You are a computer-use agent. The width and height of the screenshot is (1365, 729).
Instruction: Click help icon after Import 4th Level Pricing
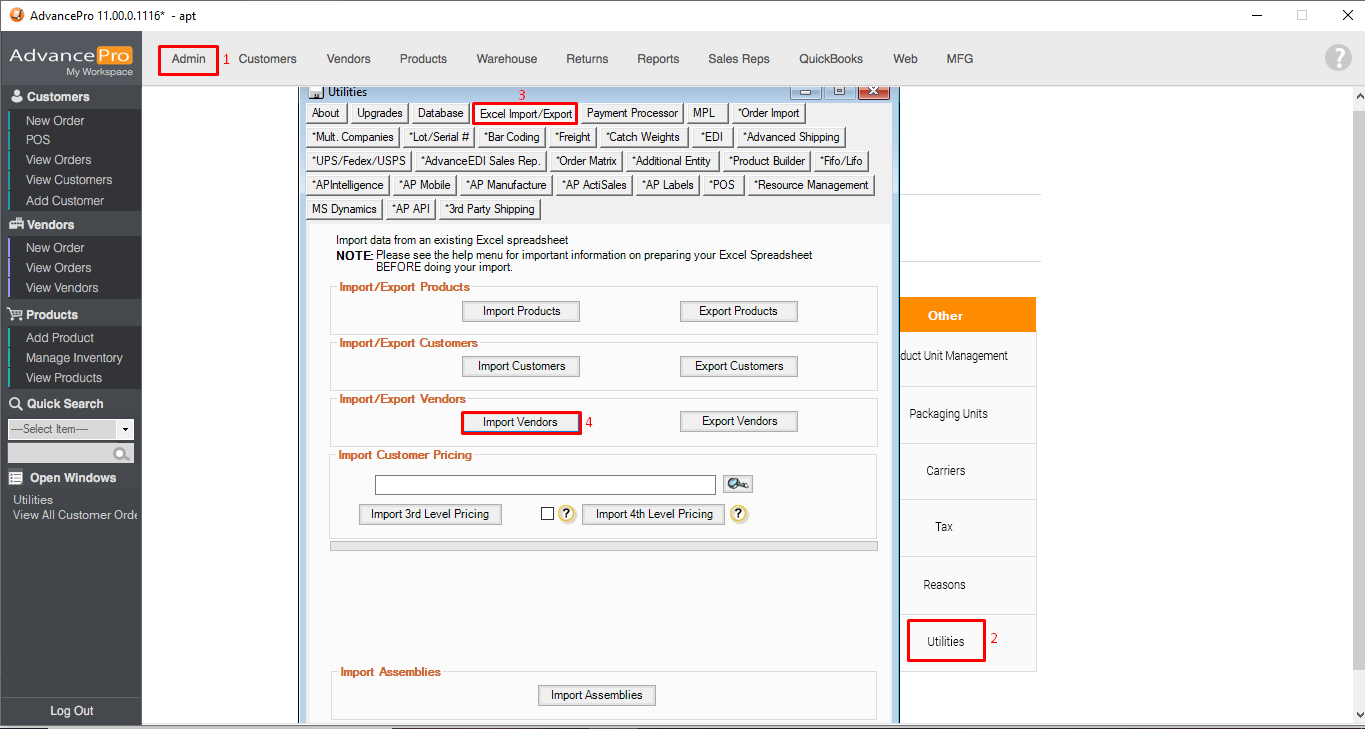pos(739,514)
